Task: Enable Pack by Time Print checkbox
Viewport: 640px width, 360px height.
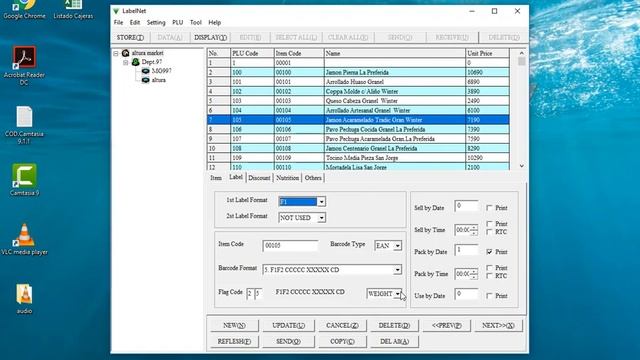Action: tap(489, 268)
